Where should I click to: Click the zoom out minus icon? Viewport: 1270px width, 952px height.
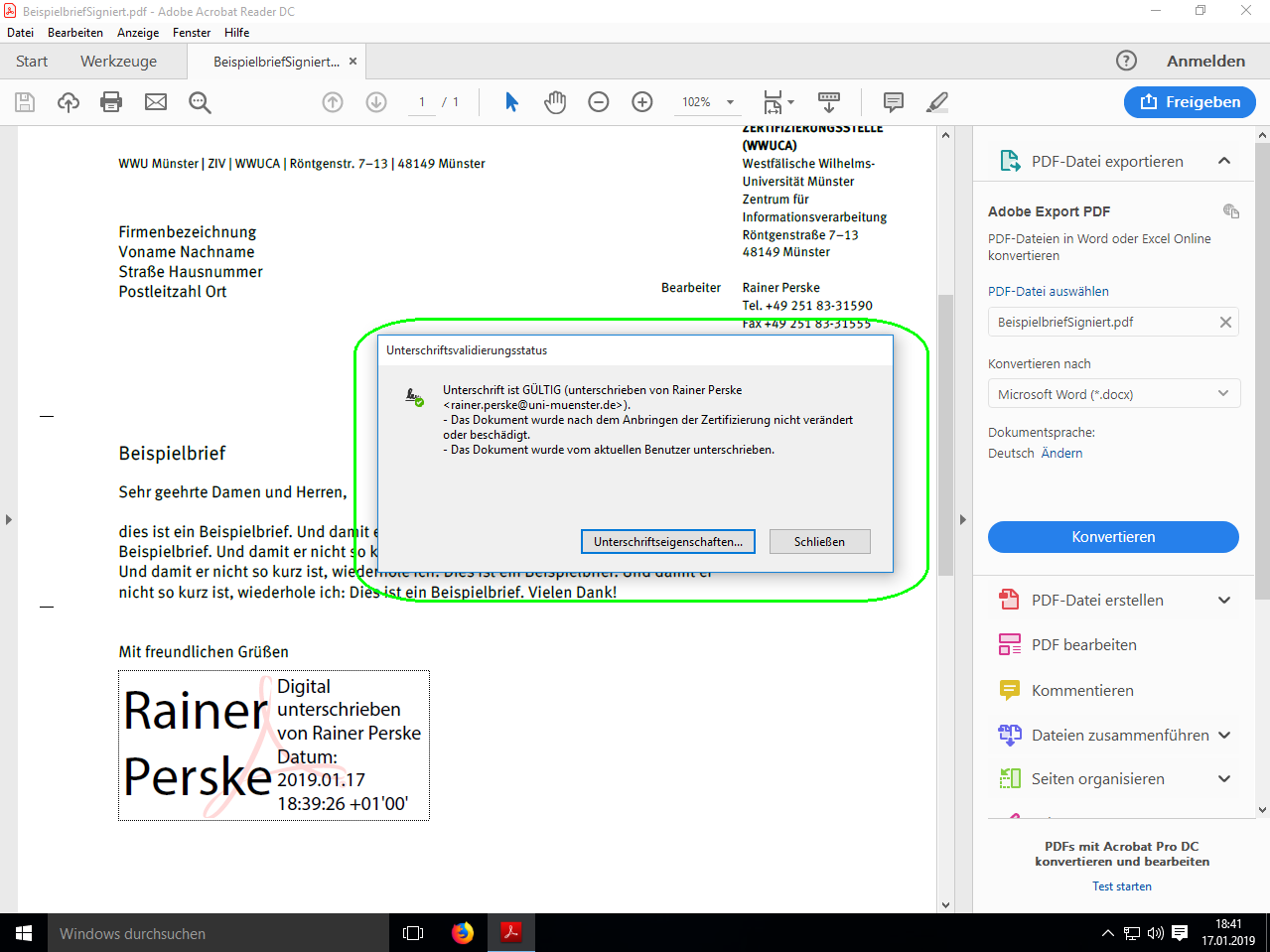[599, 102]
